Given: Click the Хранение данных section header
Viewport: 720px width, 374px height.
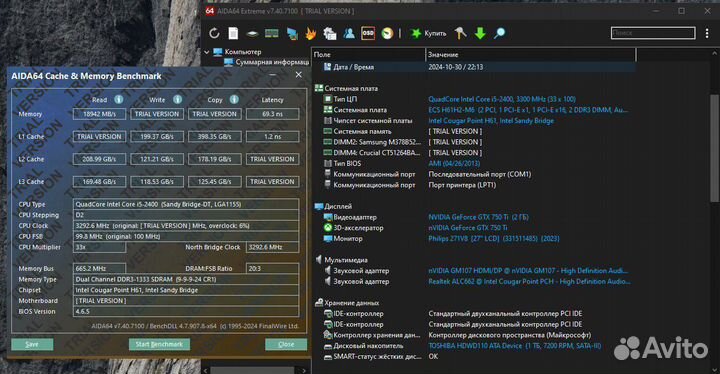Looking at the screenshot, I should pos(351,303).
